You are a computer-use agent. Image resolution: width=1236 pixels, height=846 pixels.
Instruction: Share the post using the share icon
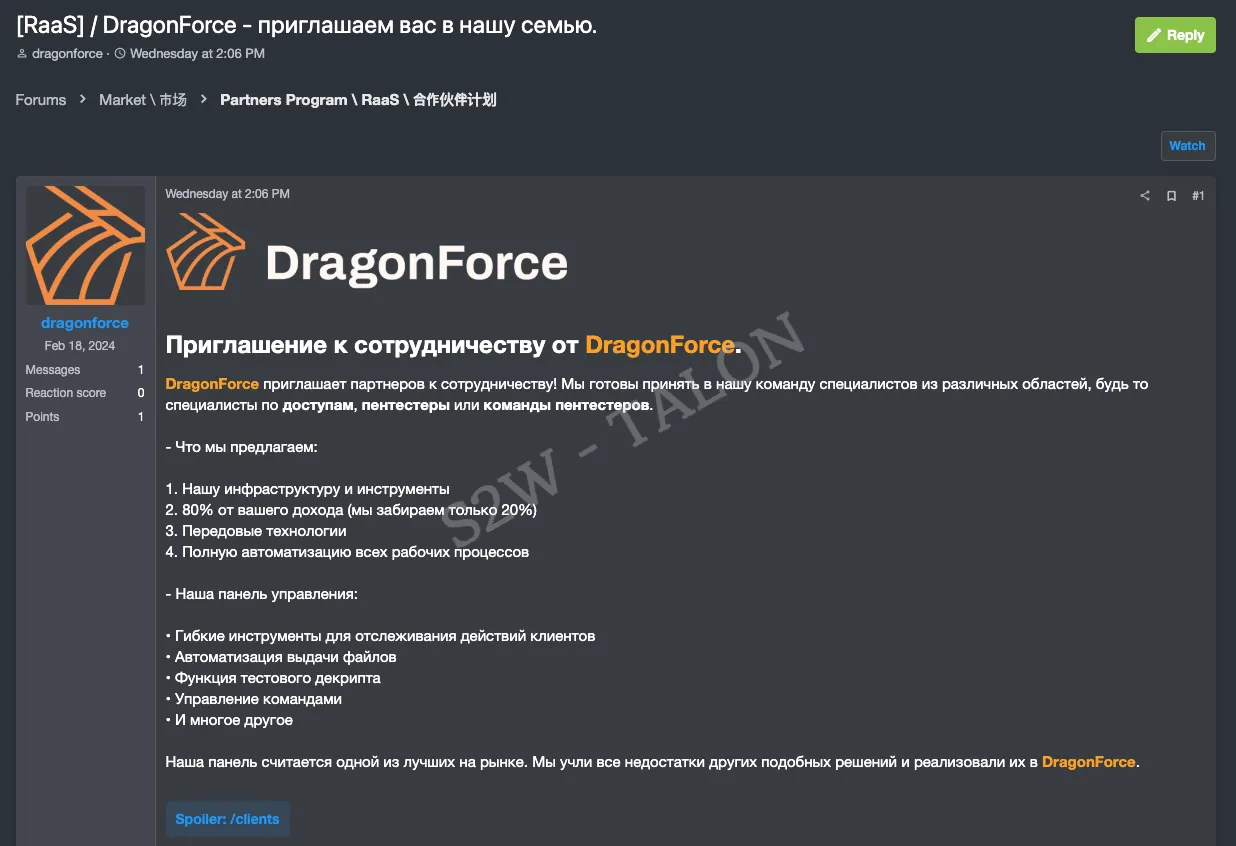[1144, 196]
